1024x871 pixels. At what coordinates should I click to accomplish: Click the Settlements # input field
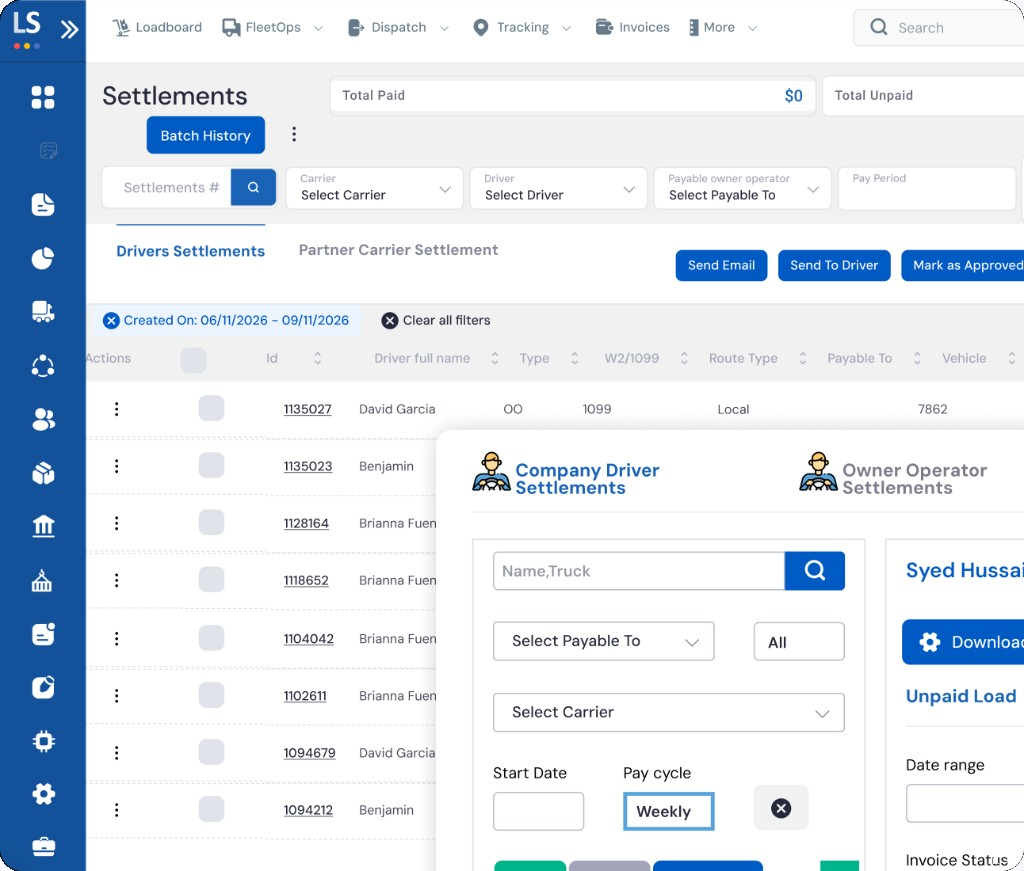click(167, 188)
